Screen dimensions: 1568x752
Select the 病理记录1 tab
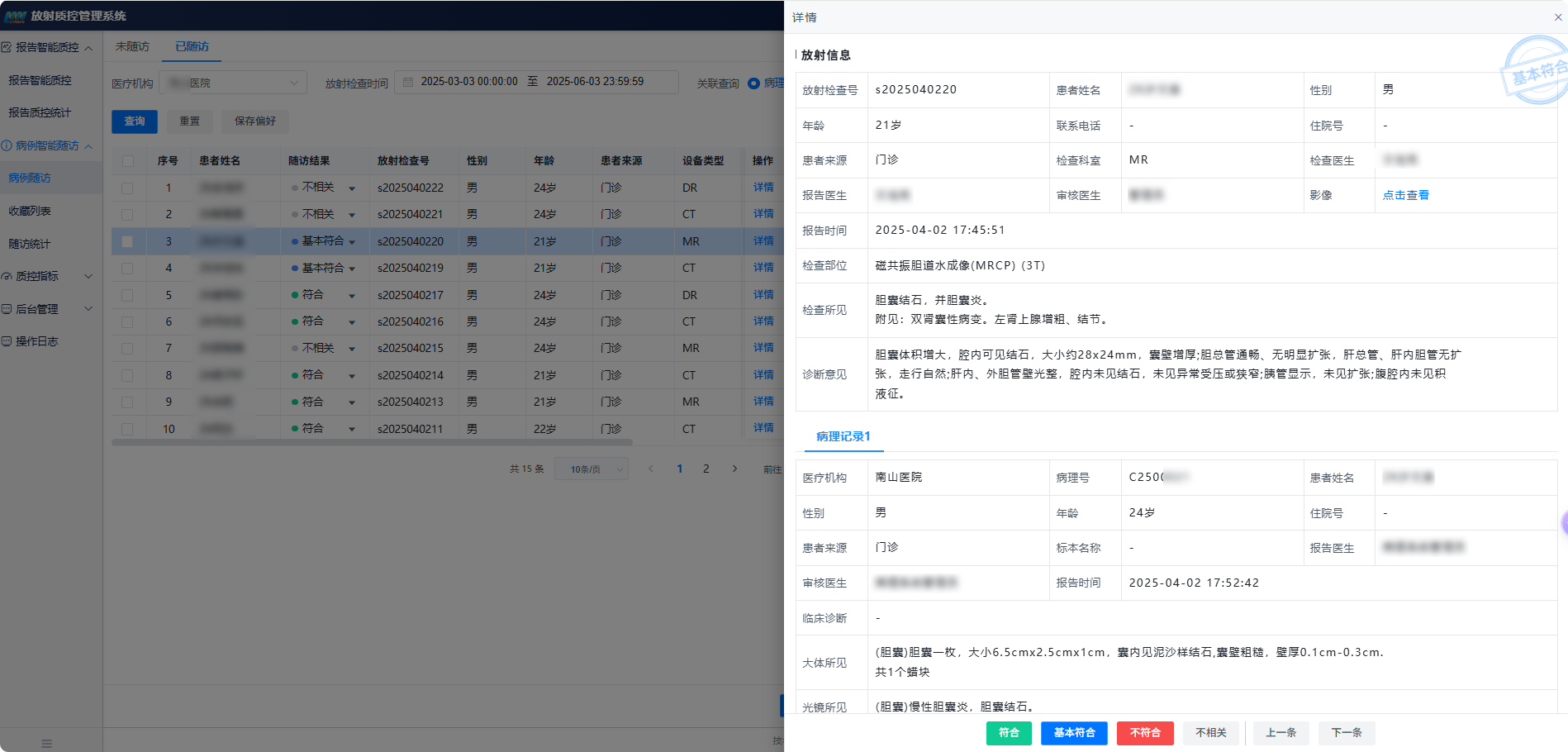(843, 436)
